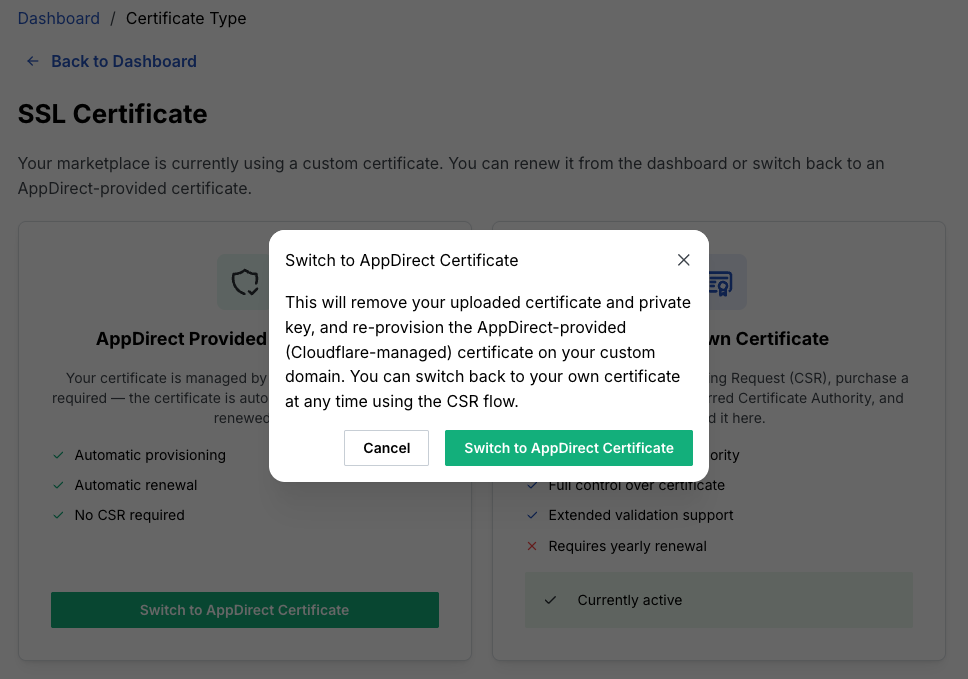Click the Extended validation support text
The height and width of the screenshot is (679, 968).
click(641, 515)
